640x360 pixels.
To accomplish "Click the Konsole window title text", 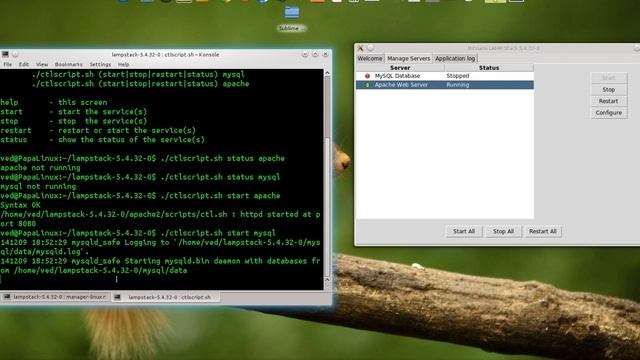I will tap(165, 55).
